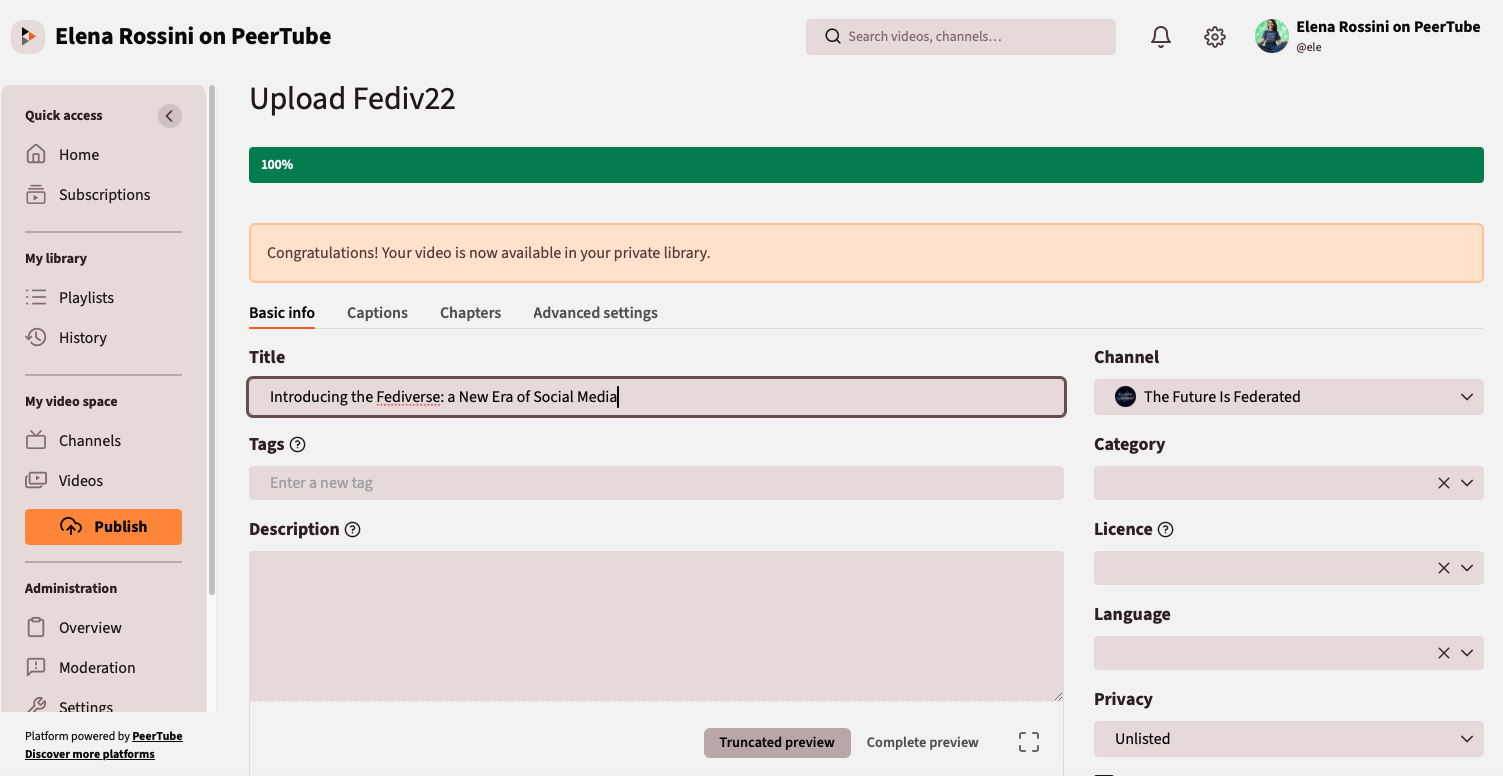This screenshot has height=776, width=1503.
Task: Collapse the sidebar with the chevron button
Action: [170, 116]
